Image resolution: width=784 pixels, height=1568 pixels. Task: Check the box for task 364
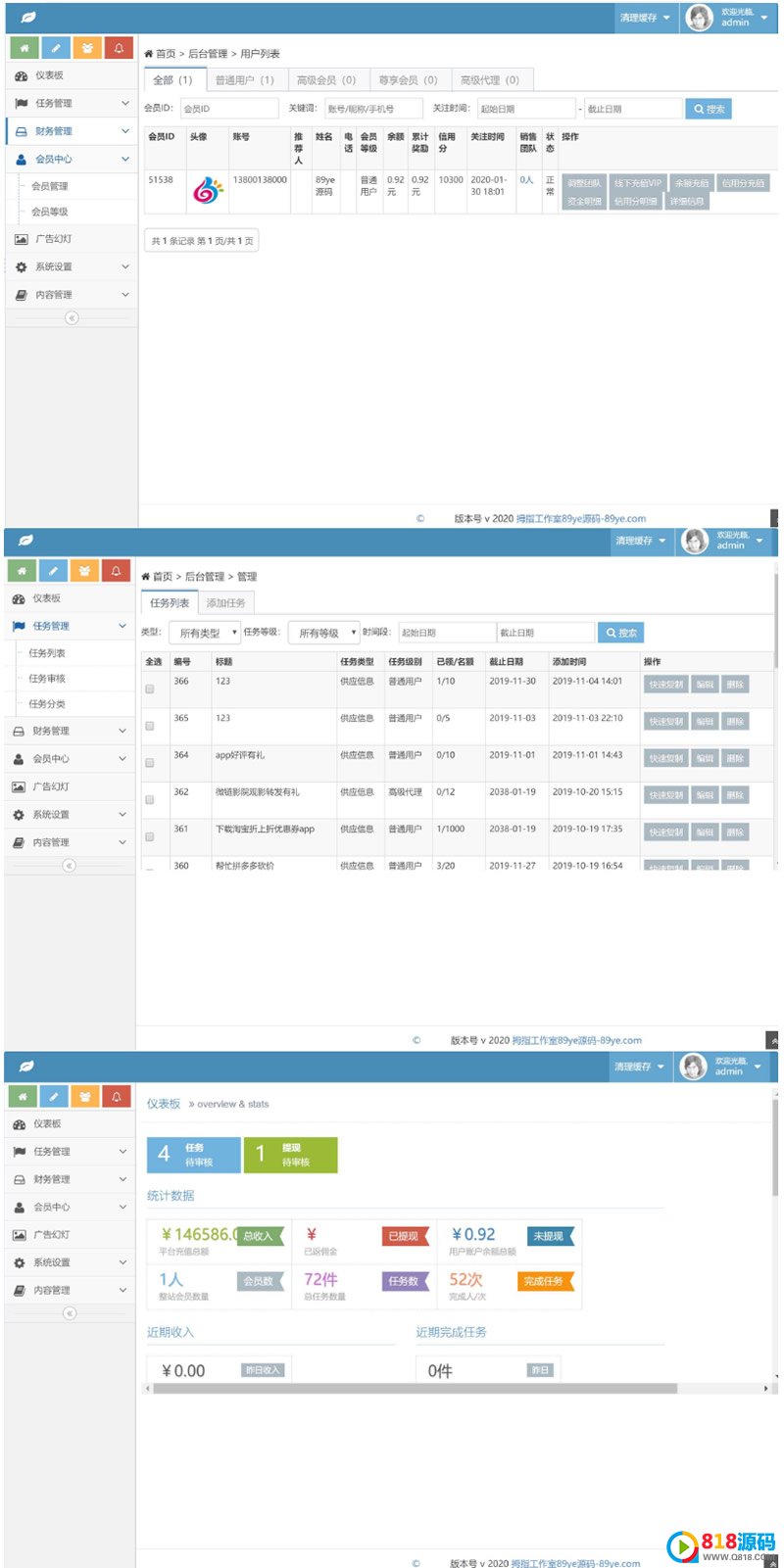150,763
